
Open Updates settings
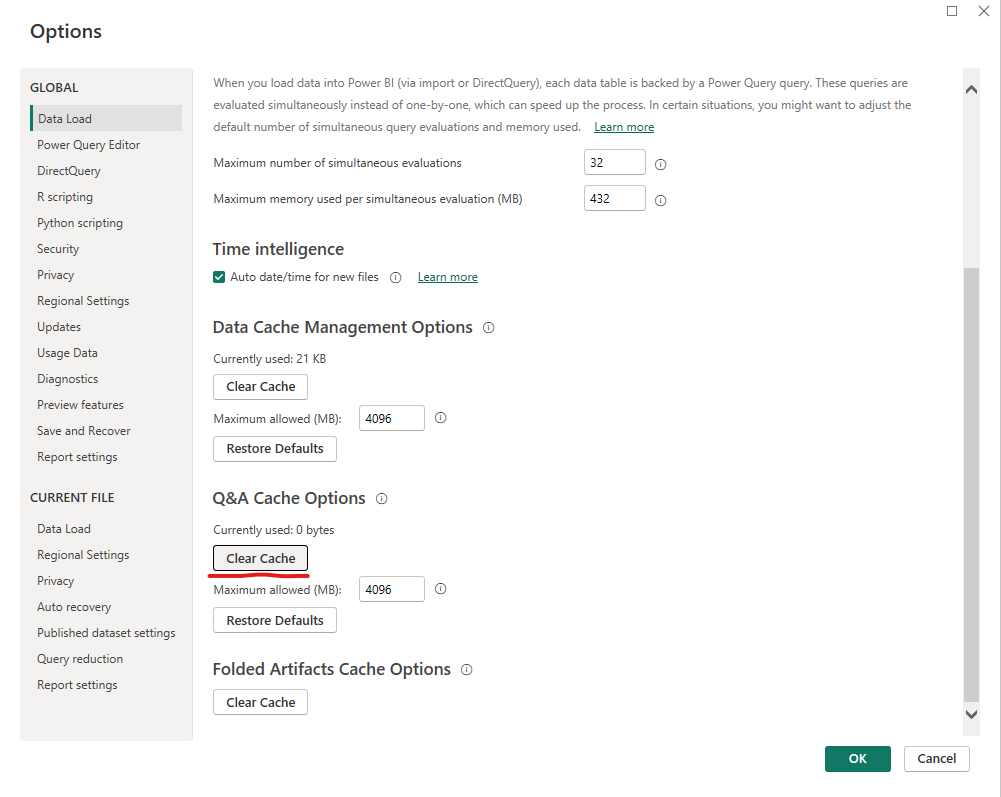[59, 327]
